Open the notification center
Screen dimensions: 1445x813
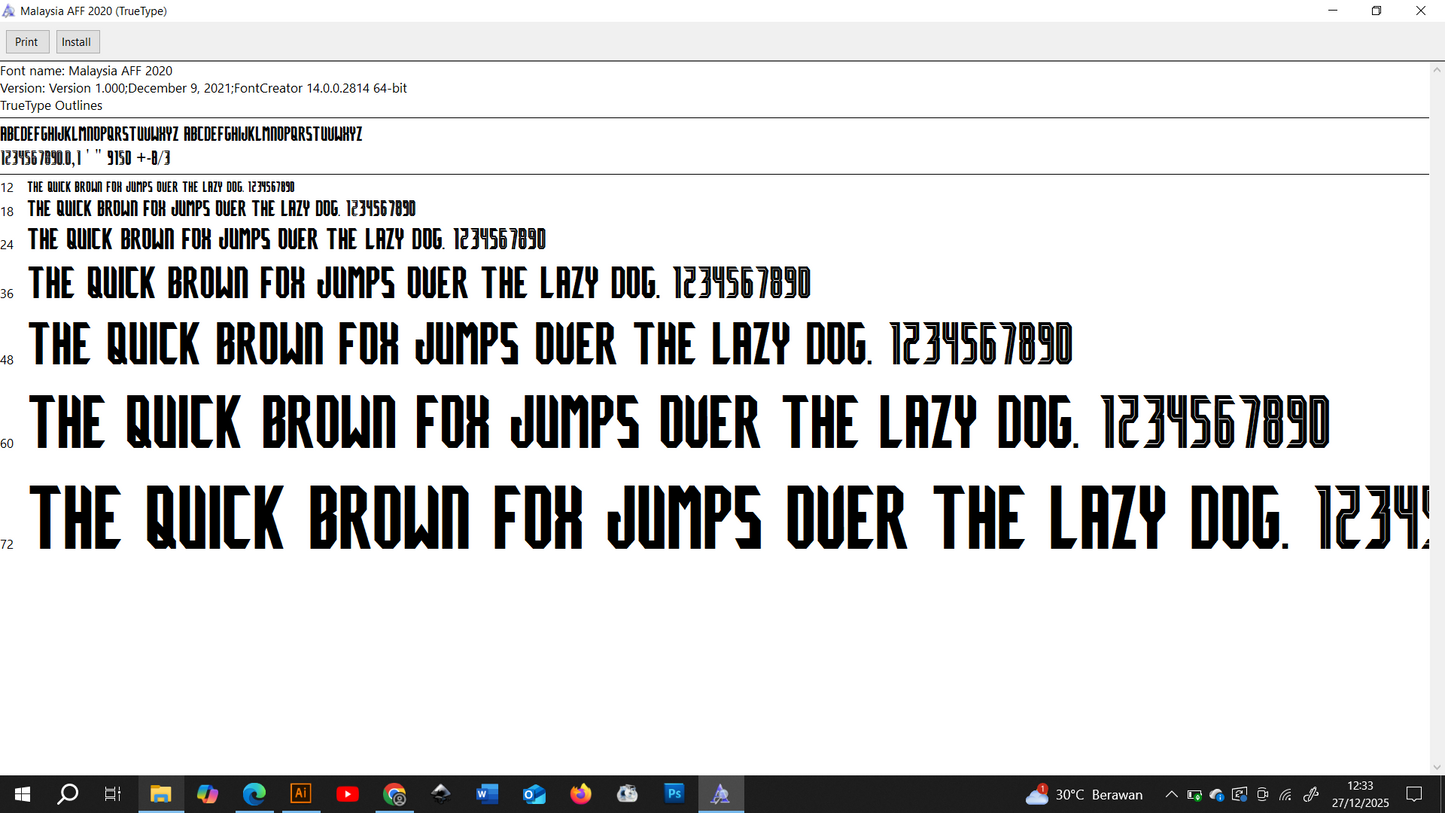click(1414, 794)
